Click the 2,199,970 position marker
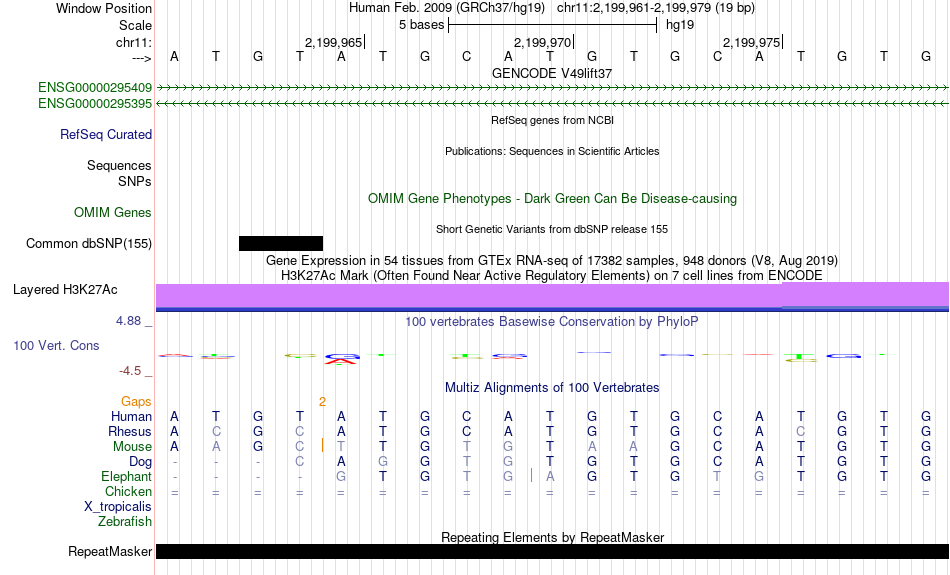Image resolution: width=950 pixels, height=575 pixels. [x=542, y=42]
